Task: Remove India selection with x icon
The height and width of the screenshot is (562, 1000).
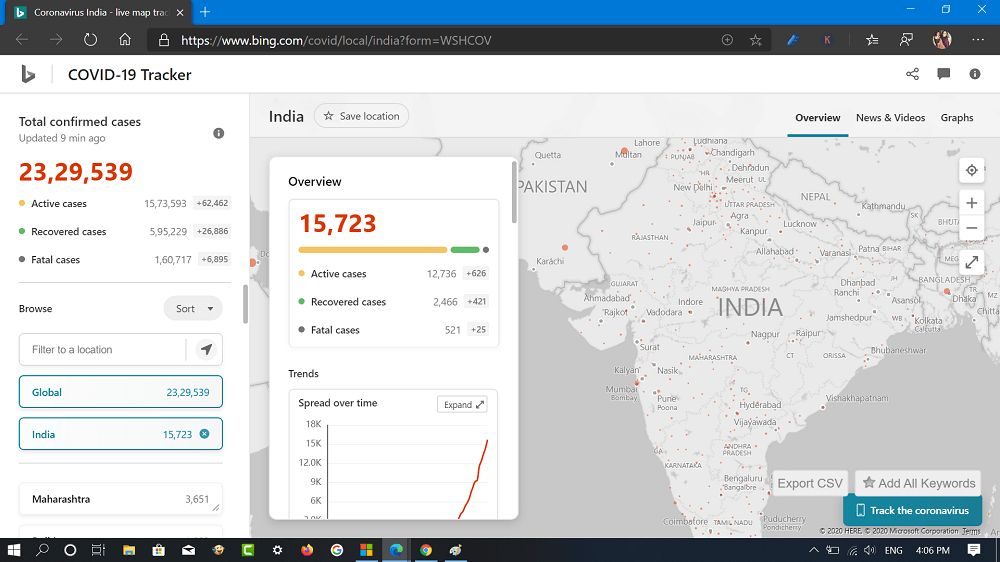Action: (x=204, y=434)
